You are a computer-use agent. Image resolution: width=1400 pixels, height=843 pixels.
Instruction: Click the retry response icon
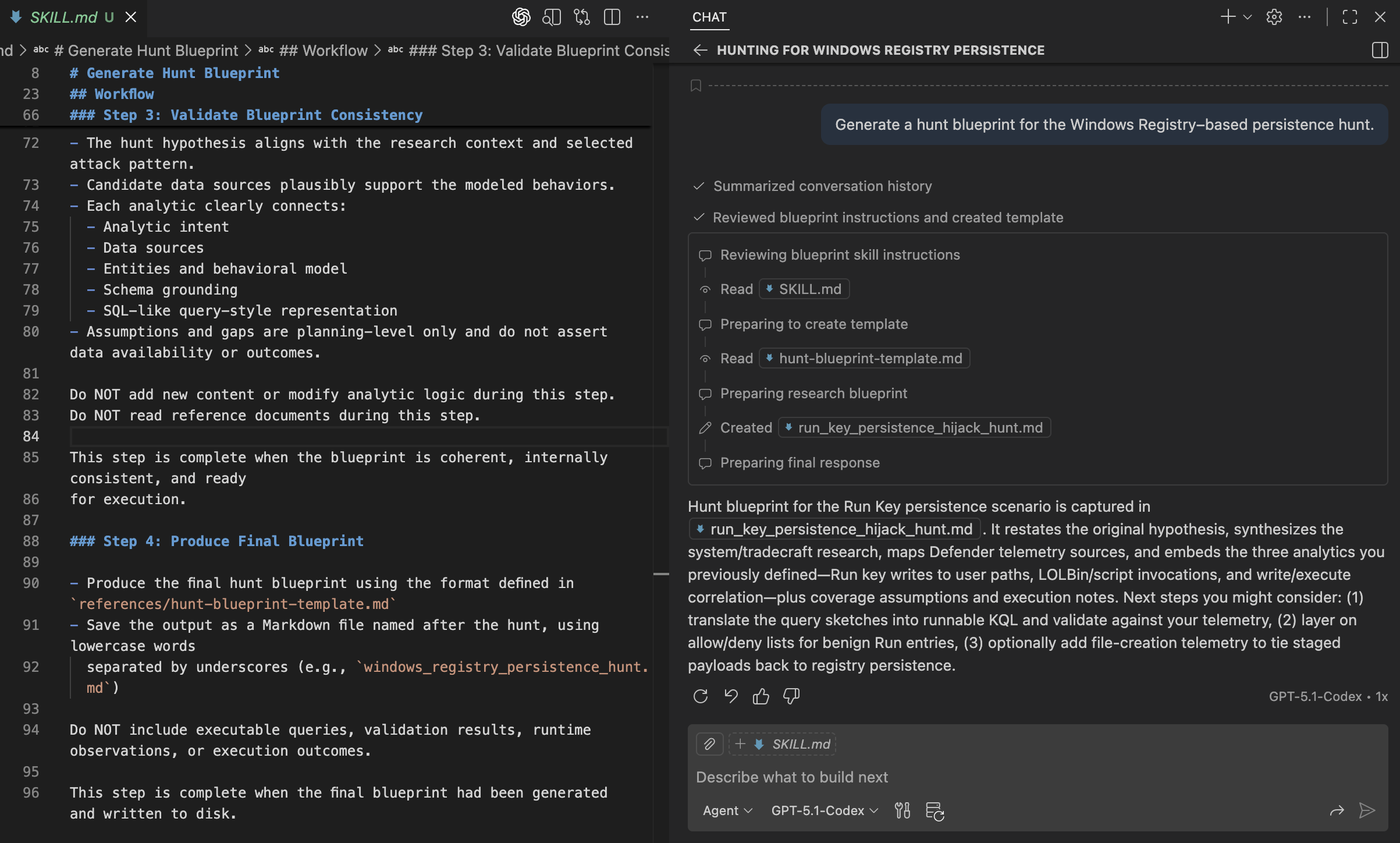(701, 696)
